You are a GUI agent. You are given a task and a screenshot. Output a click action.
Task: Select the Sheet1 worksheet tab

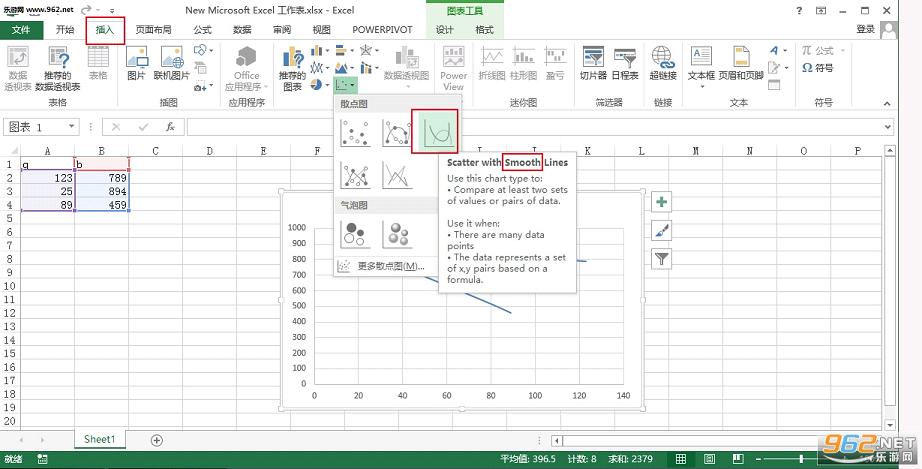tap(99, 439)
